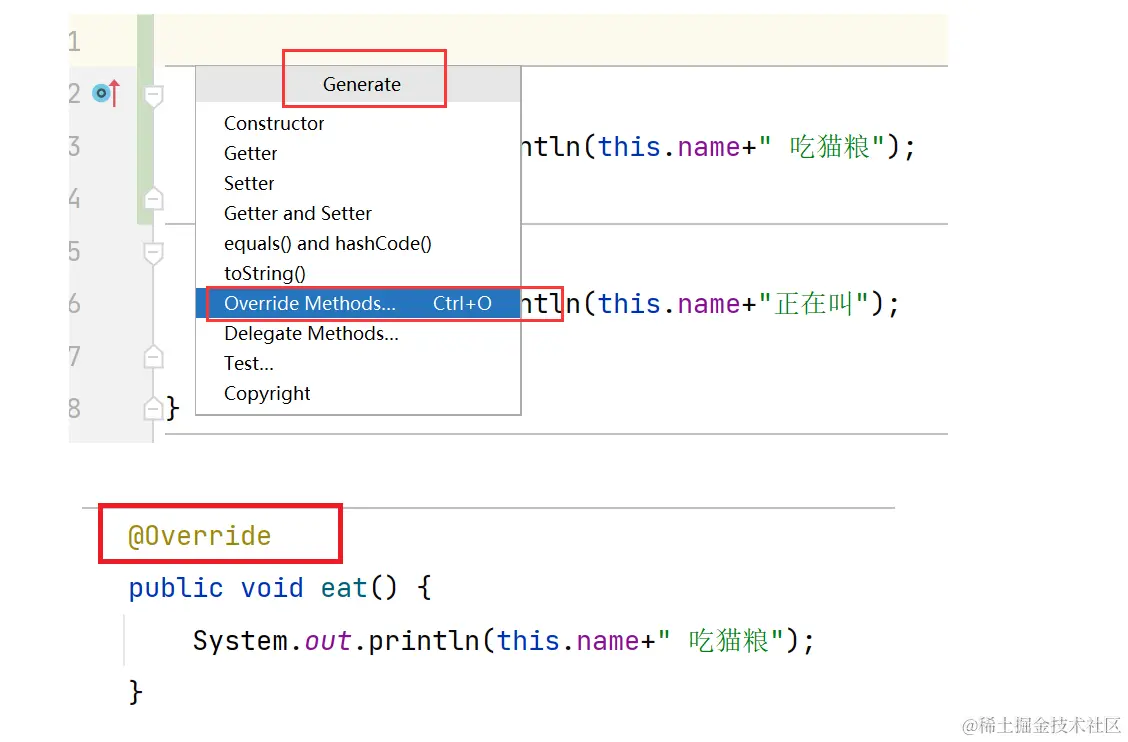Collapse the code fold marker on line 5
This screenshot has width=1128, height=742.
coord(153,252)
